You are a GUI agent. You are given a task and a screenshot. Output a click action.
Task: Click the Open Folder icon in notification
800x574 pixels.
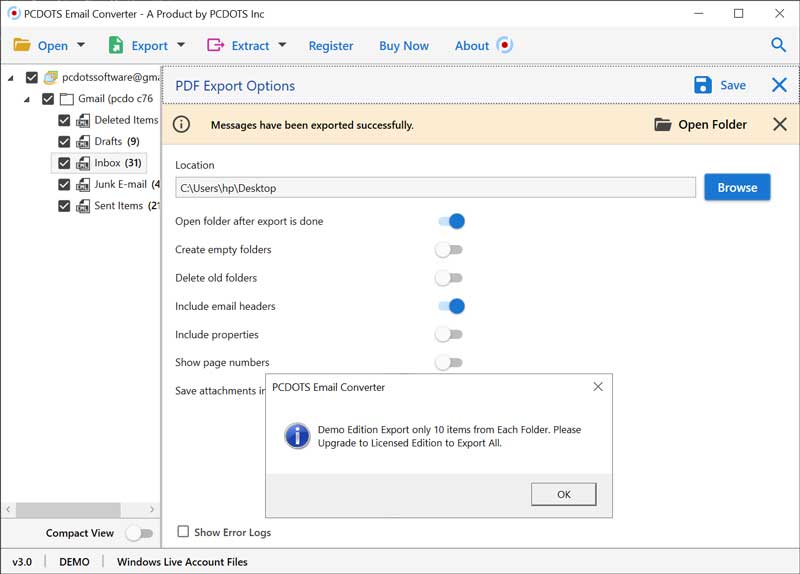663,124
